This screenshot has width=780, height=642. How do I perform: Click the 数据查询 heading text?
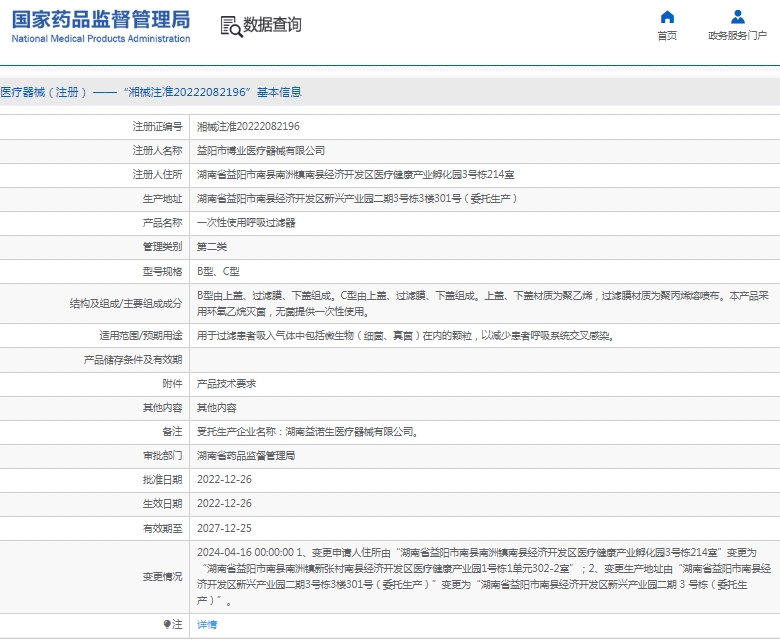coord(272,24)
